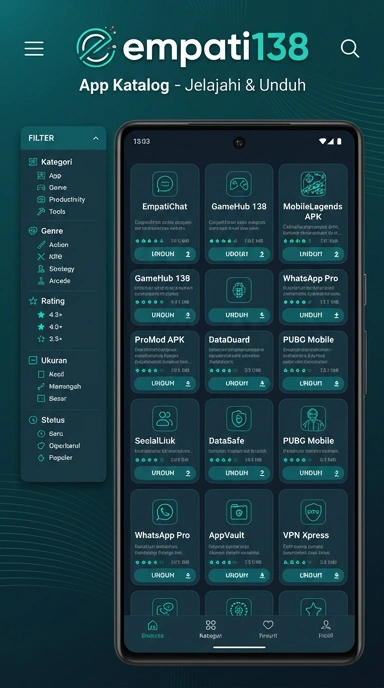Choose the 3.5+ rating filter

coord(50,339)
